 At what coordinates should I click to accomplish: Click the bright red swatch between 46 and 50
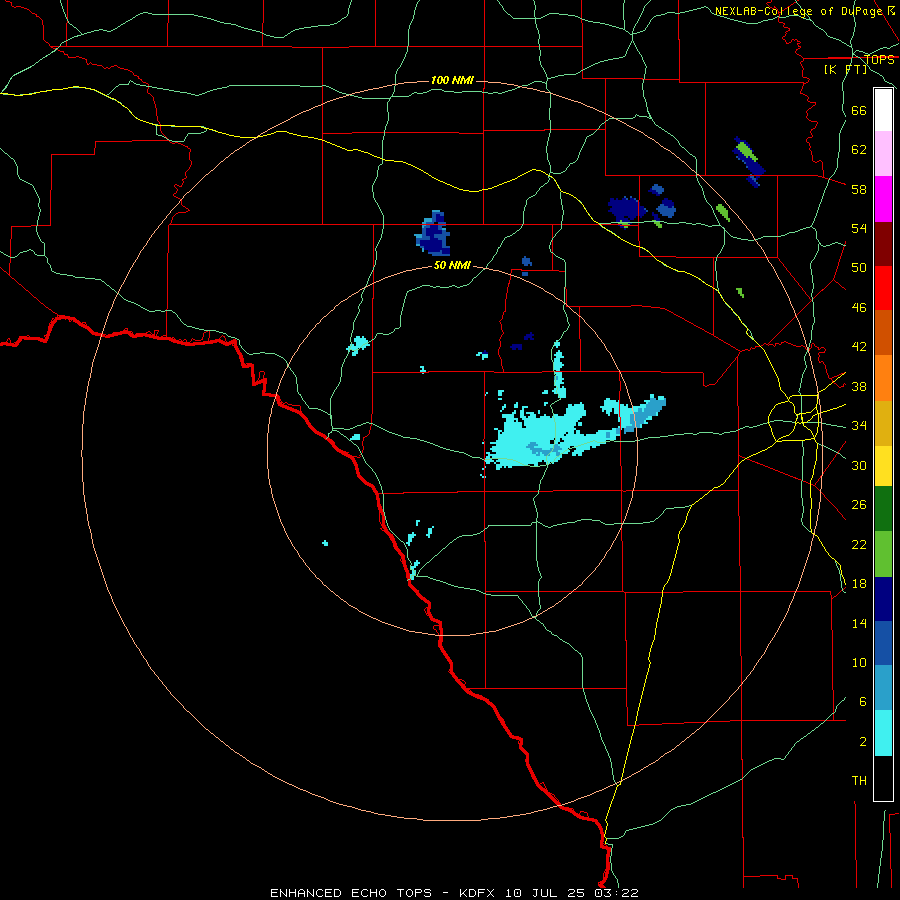point(883,288)
